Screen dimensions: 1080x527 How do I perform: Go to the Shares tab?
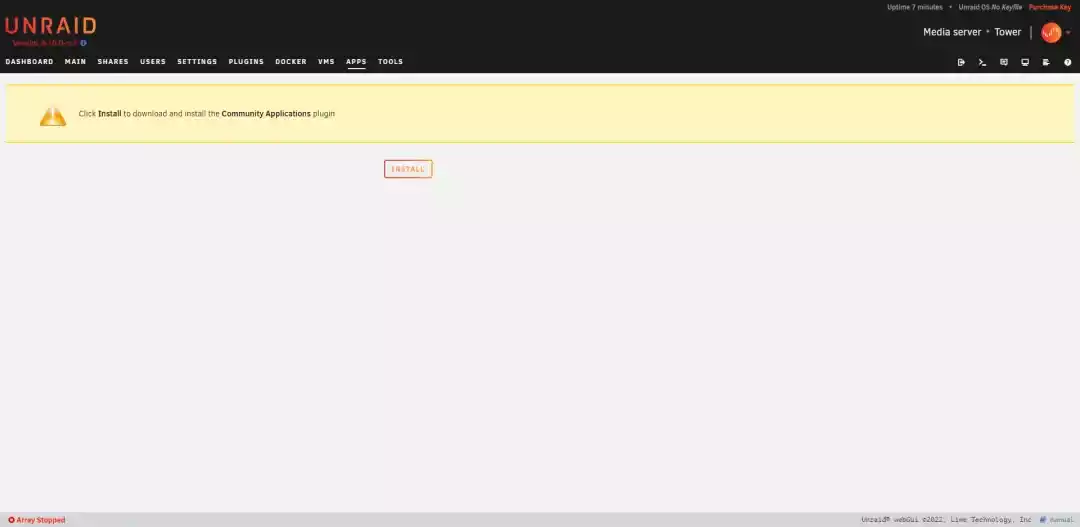tap(113, 62)
